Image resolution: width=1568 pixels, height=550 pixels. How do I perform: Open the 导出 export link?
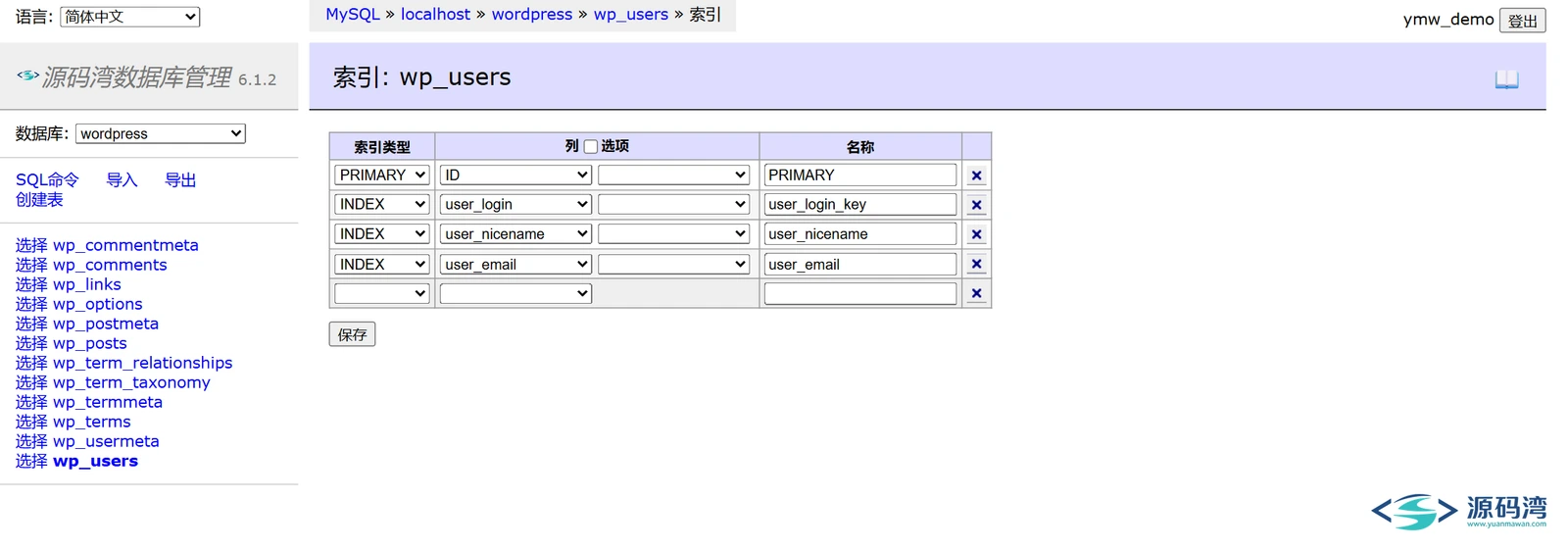[180, 179]
